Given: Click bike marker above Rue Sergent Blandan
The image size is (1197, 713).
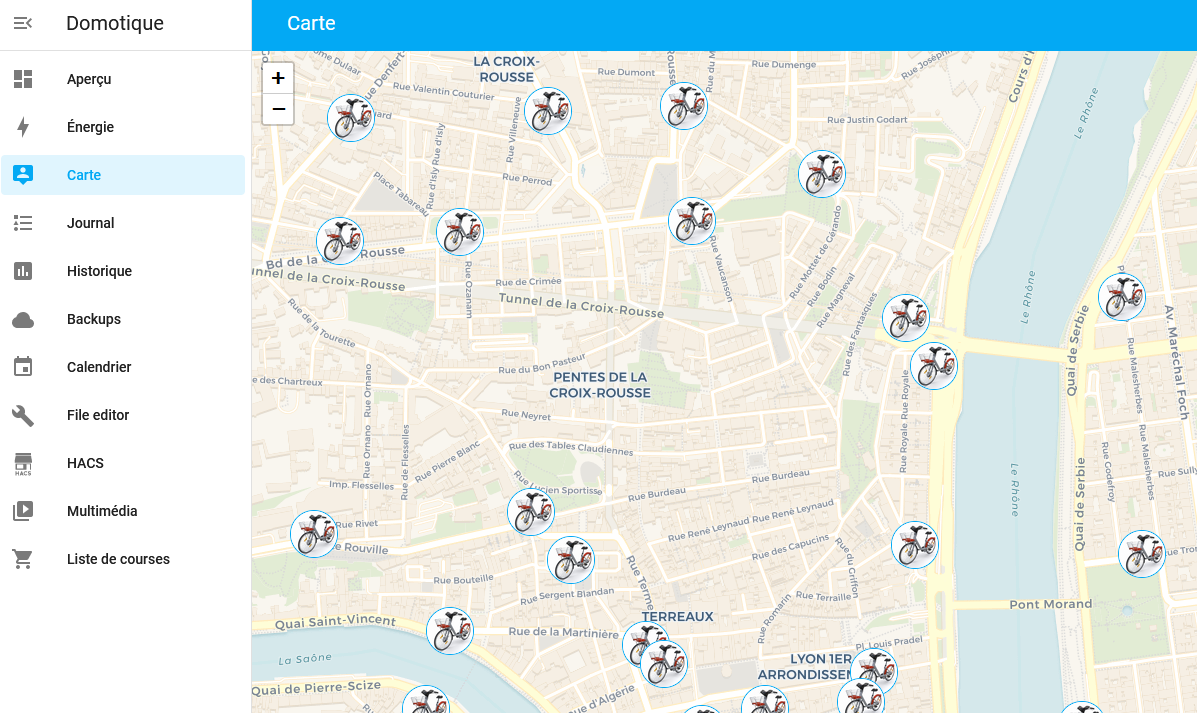Looking at the screenshot, I should [x=571, y=560].
